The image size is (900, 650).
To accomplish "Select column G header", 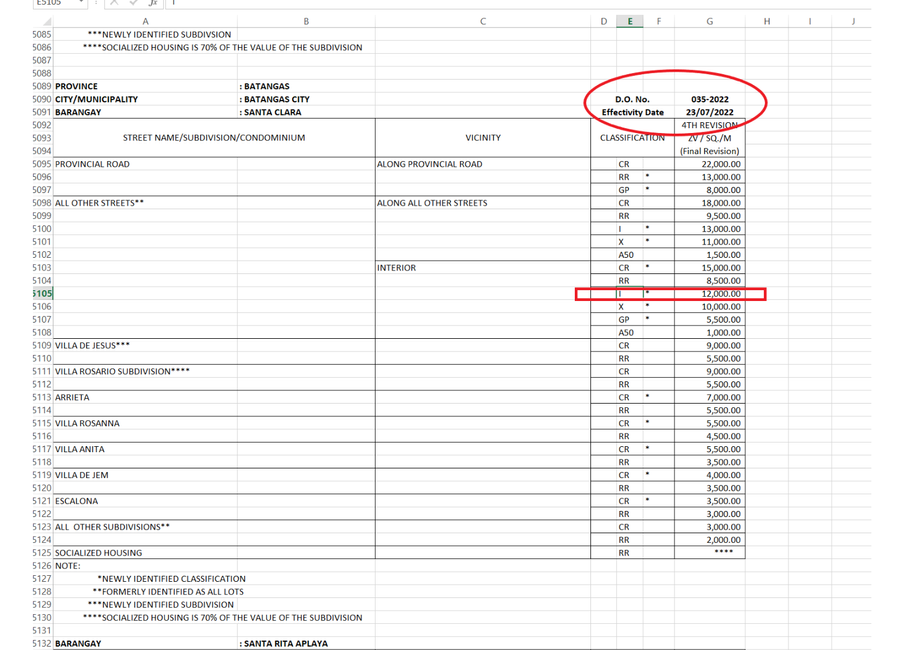I will (709, 21).
